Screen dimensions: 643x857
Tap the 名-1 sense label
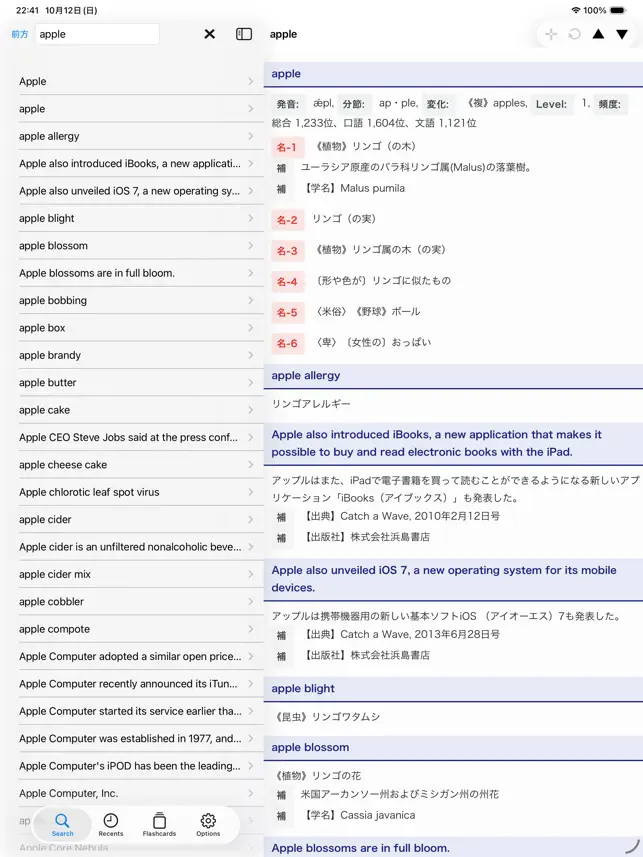tap(287, 147)
